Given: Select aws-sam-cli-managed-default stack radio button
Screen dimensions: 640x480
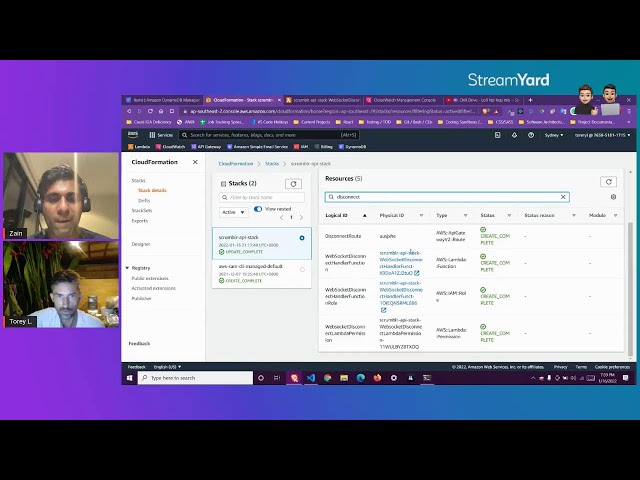Looking at the screenshot, I should [302, 269].
